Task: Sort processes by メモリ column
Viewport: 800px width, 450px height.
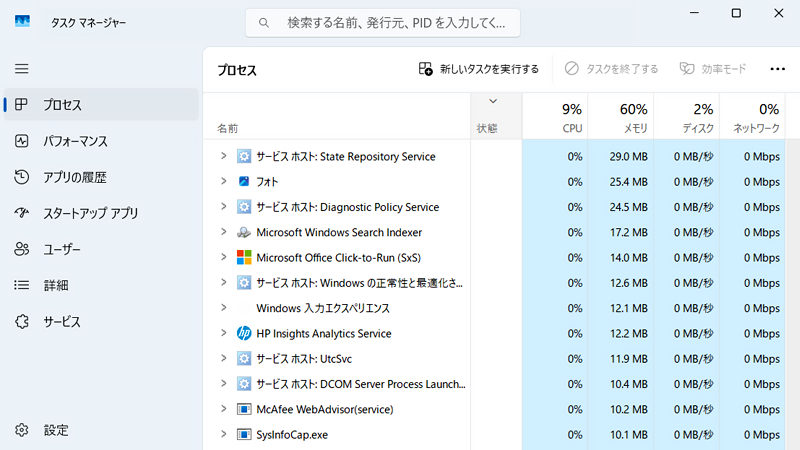Action: (620, 117)
